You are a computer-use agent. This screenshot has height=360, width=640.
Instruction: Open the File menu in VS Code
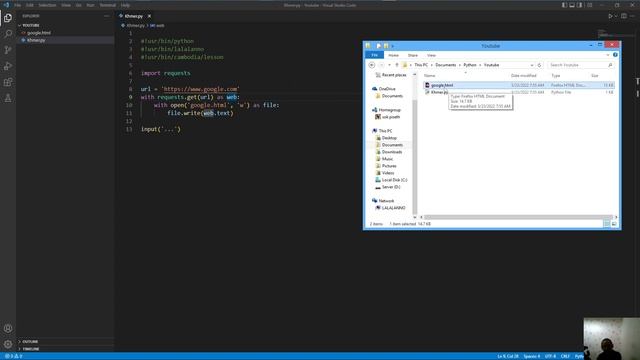tap(18, 5)
